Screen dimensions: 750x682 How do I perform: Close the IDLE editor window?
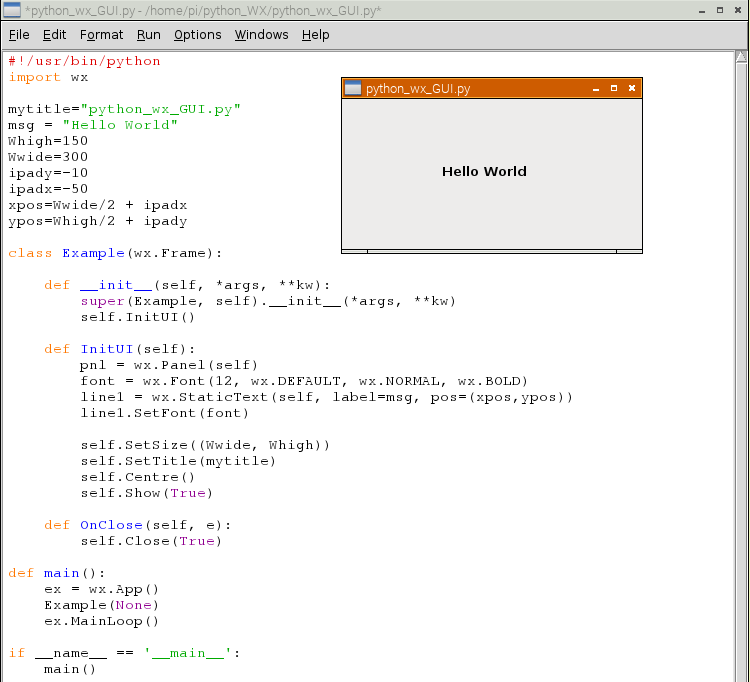[x=737, y=9]
